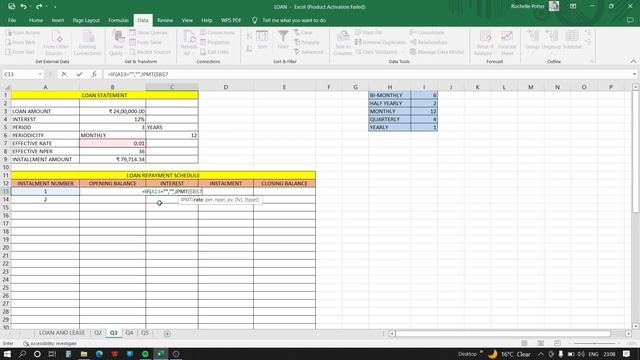Click the zoom slider in status bar
This screenshot has width=640, height=360.
click(594, 343)
